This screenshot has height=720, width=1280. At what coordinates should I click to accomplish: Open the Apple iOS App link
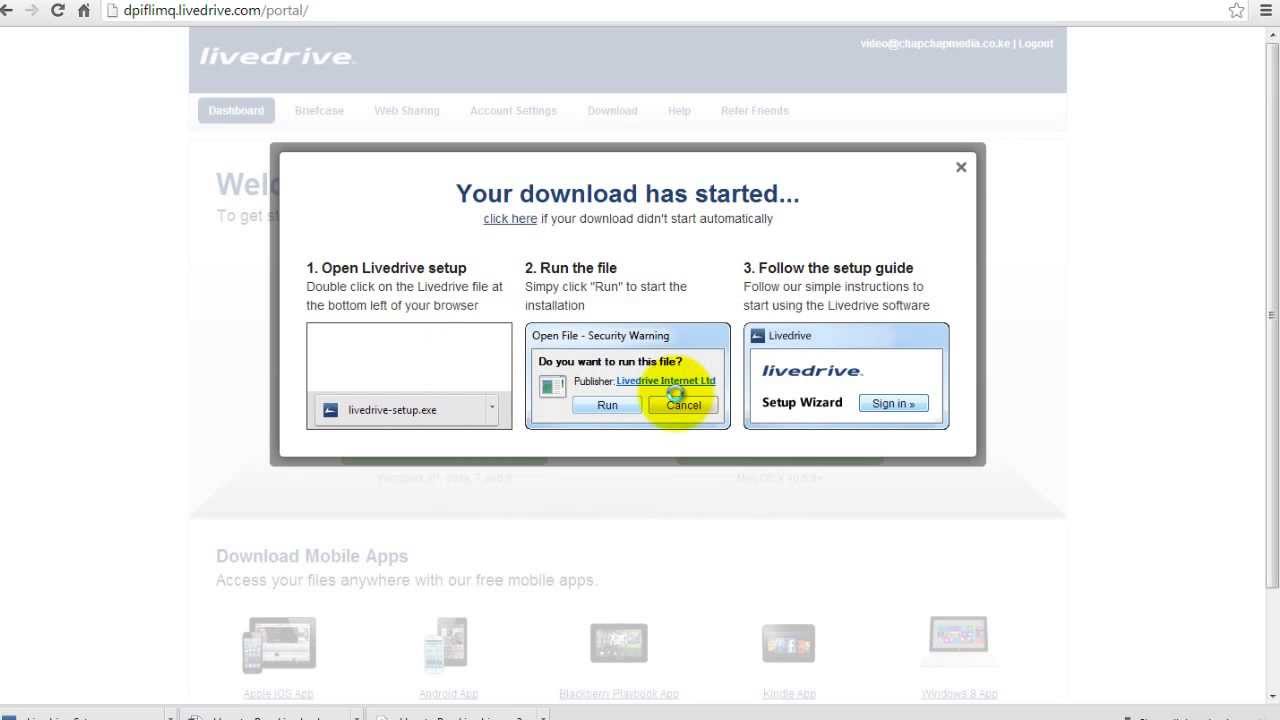[278, 694]
